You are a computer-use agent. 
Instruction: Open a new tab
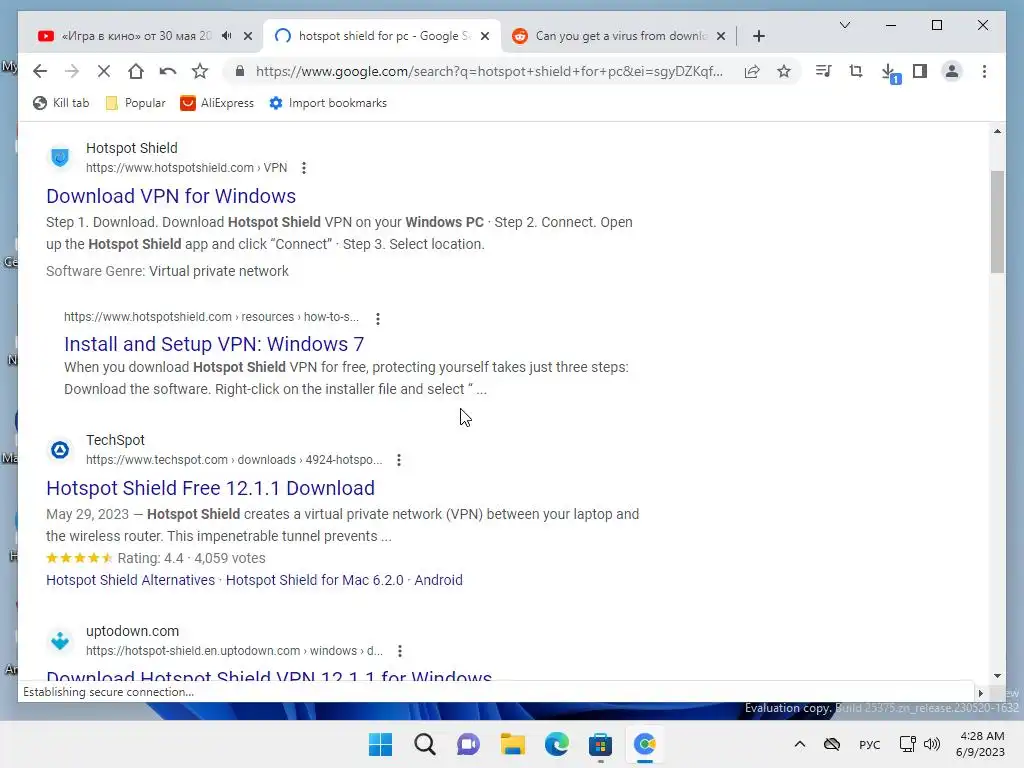coord(759,36)
